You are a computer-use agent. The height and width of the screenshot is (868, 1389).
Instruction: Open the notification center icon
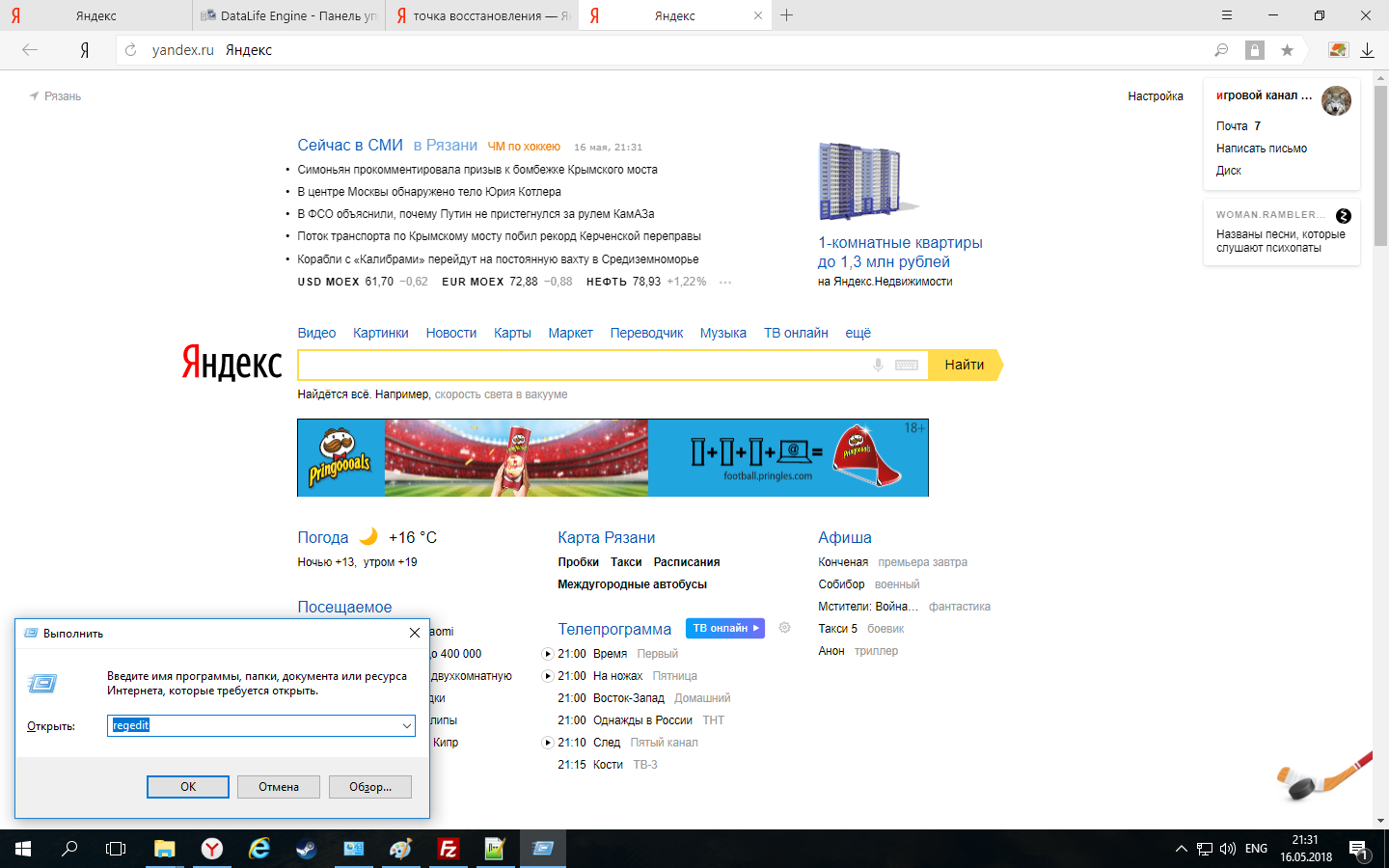(1358, 850)
